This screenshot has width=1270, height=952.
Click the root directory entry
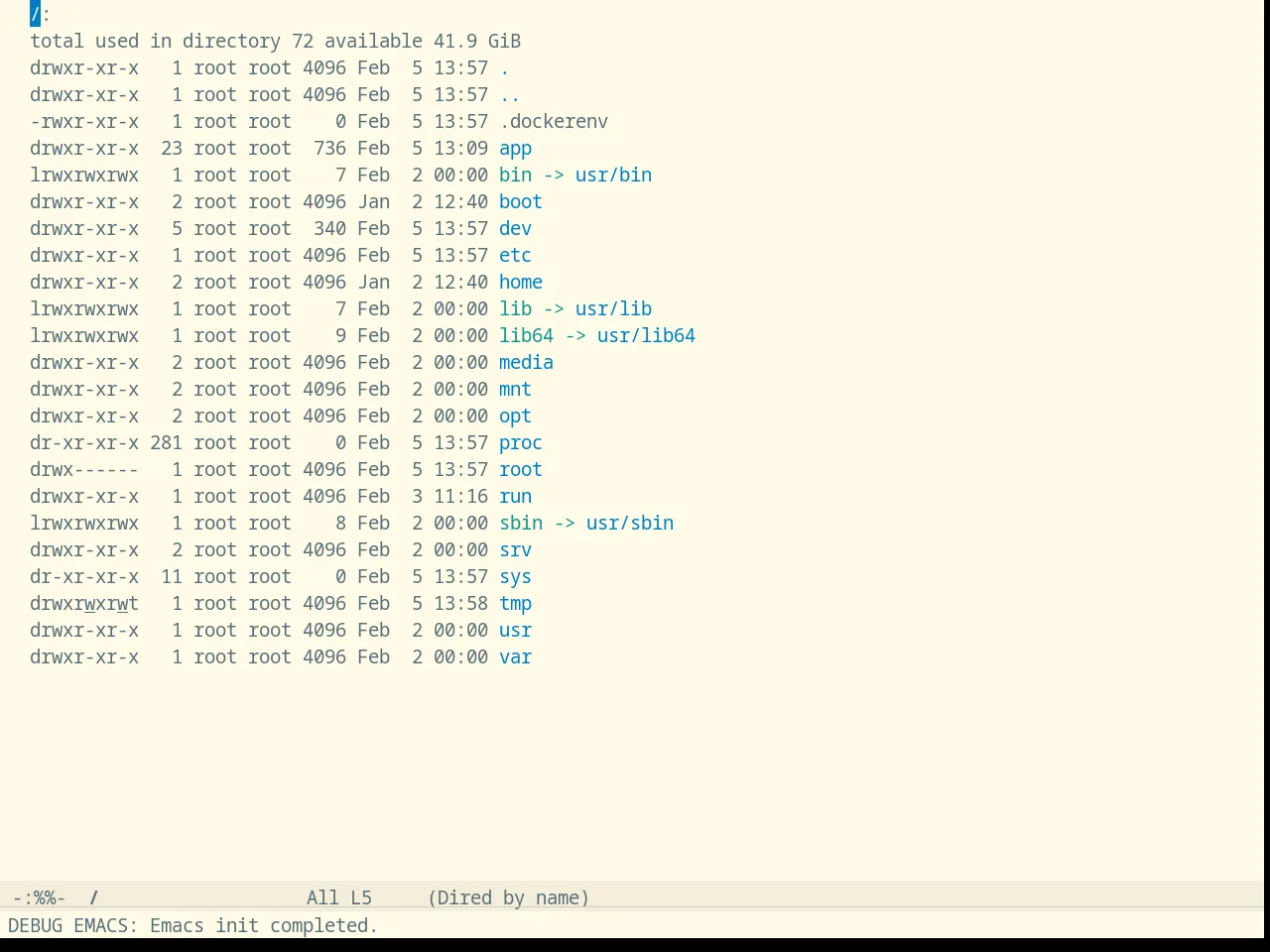[x=520, y=470]
